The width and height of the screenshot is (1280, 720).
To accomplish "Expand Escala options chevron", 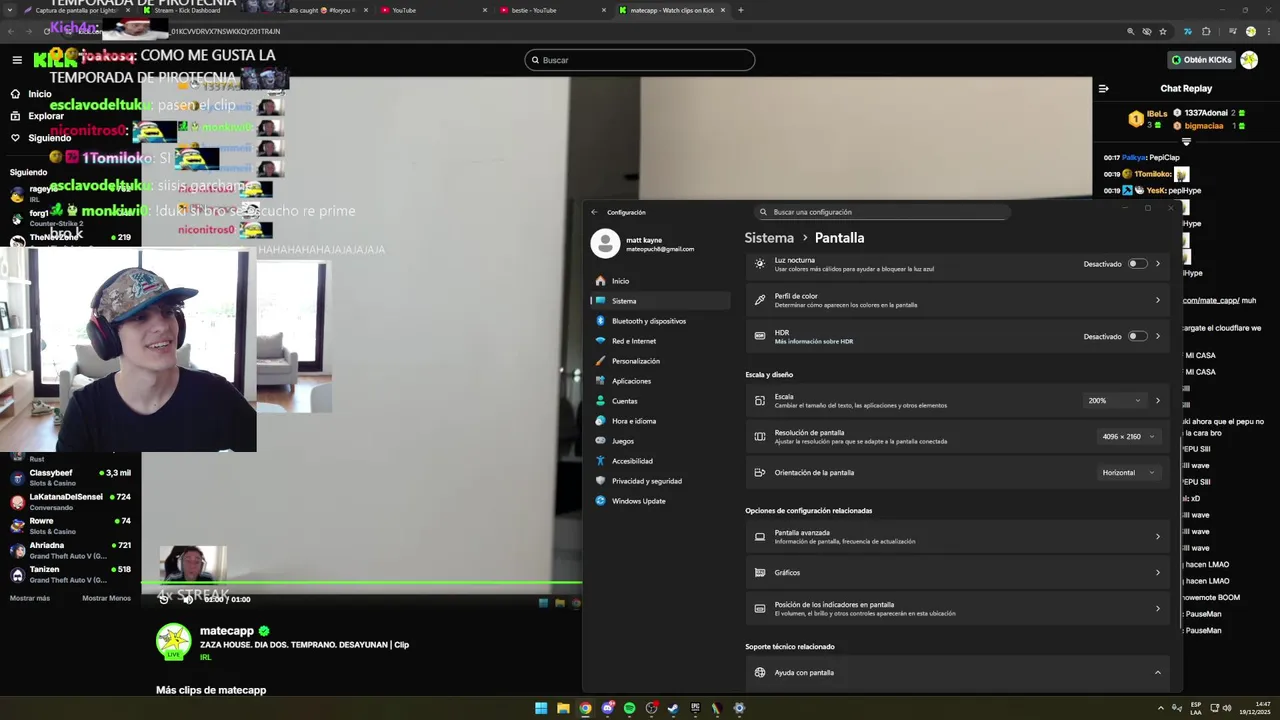I will tap(1158, 400).
